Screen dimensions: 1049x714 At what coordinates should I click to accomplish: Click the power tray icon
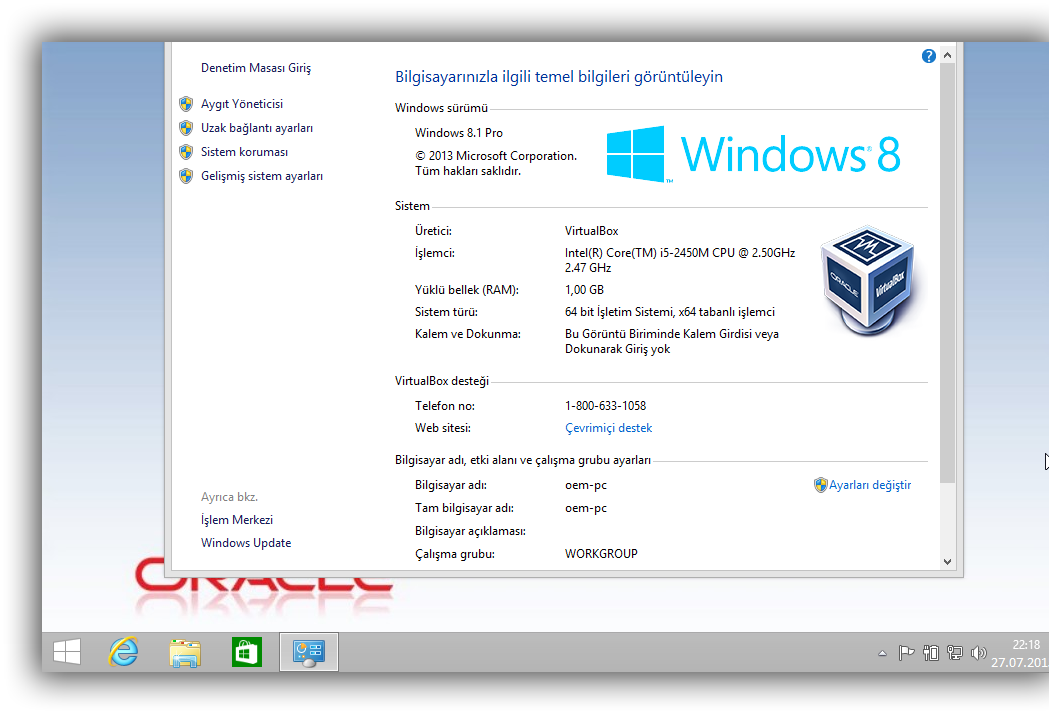931,652
